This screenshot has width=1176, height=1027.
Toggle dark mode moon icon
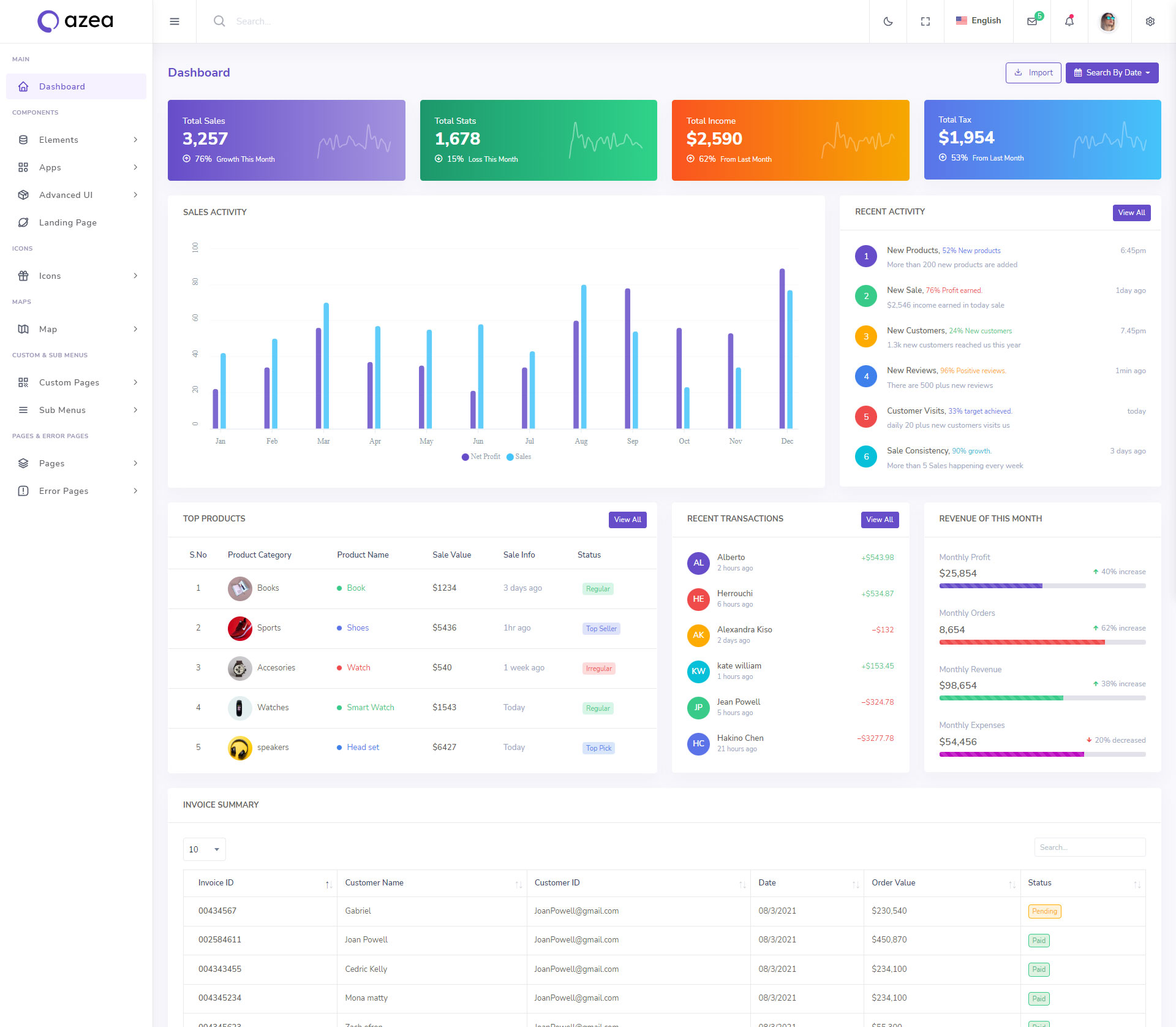tap(888, 21)
